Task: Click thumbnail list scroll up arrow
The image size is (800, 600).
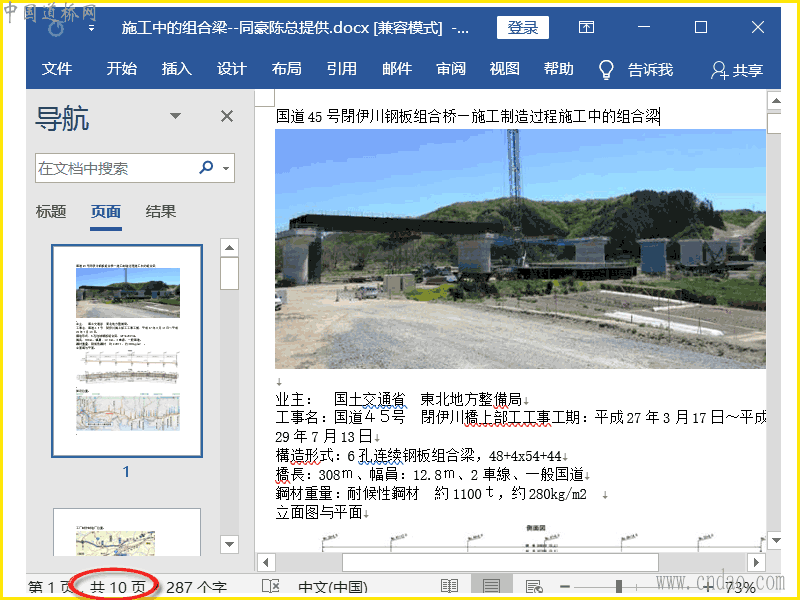Action: [x=230, y=248]
